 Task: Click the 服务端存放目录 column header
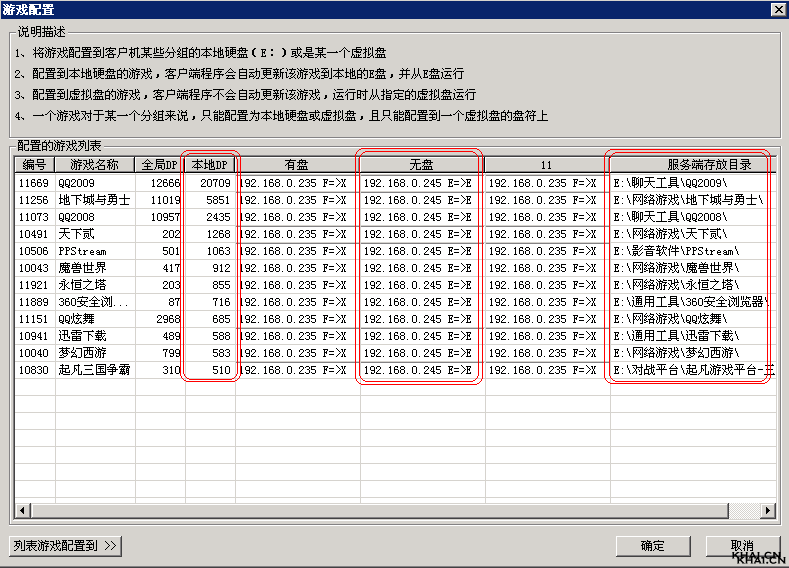(x=693, y=164)
